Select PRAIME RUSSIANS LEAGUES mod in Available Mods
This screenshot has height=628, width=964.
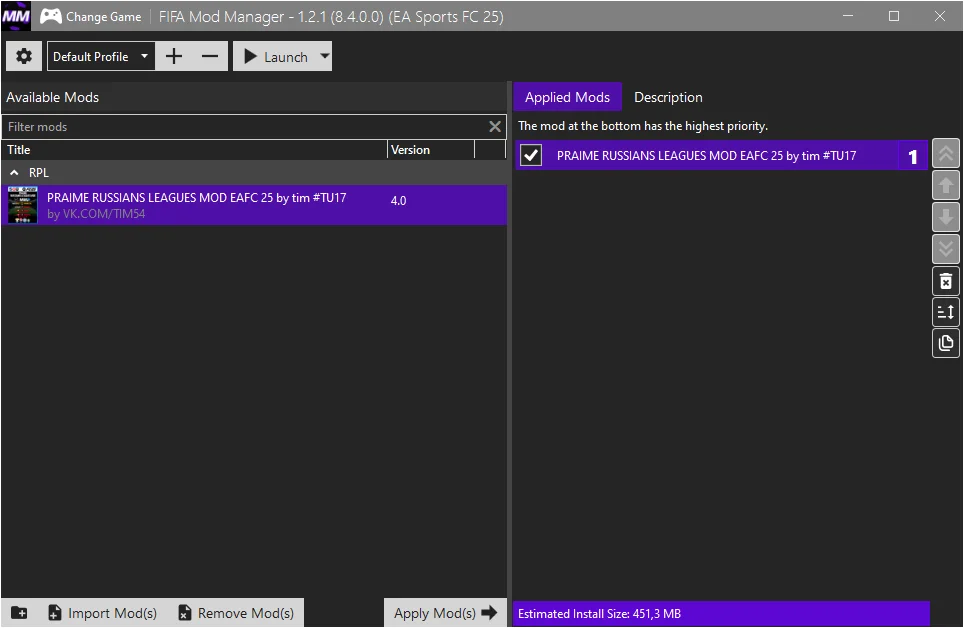pos(254,205)
